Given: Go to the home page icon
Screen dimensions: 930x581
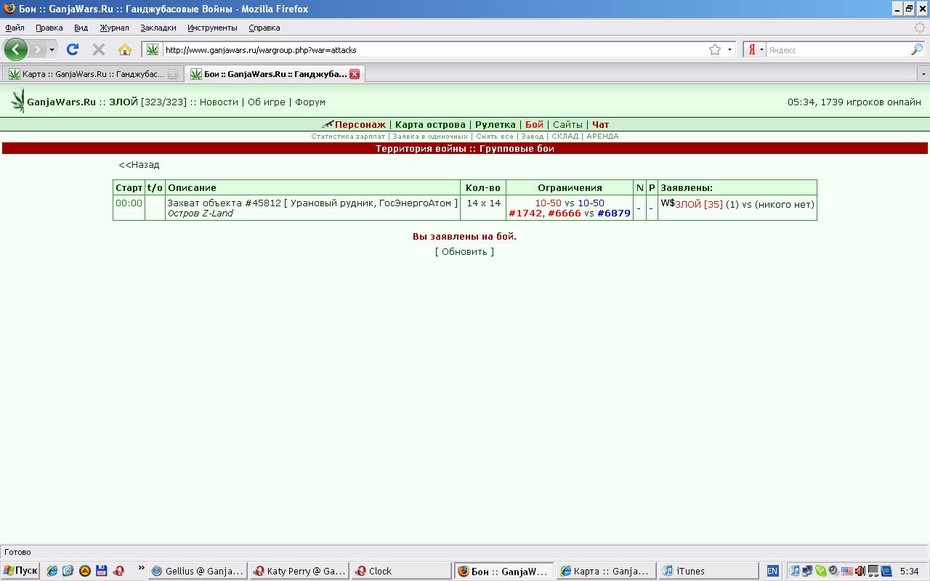Looking at the screenshot, I should (x=125, y=50).
